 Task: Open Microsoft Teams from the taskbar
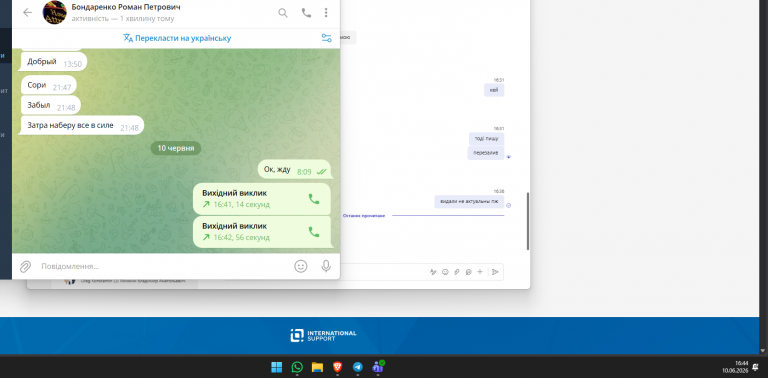378,367
